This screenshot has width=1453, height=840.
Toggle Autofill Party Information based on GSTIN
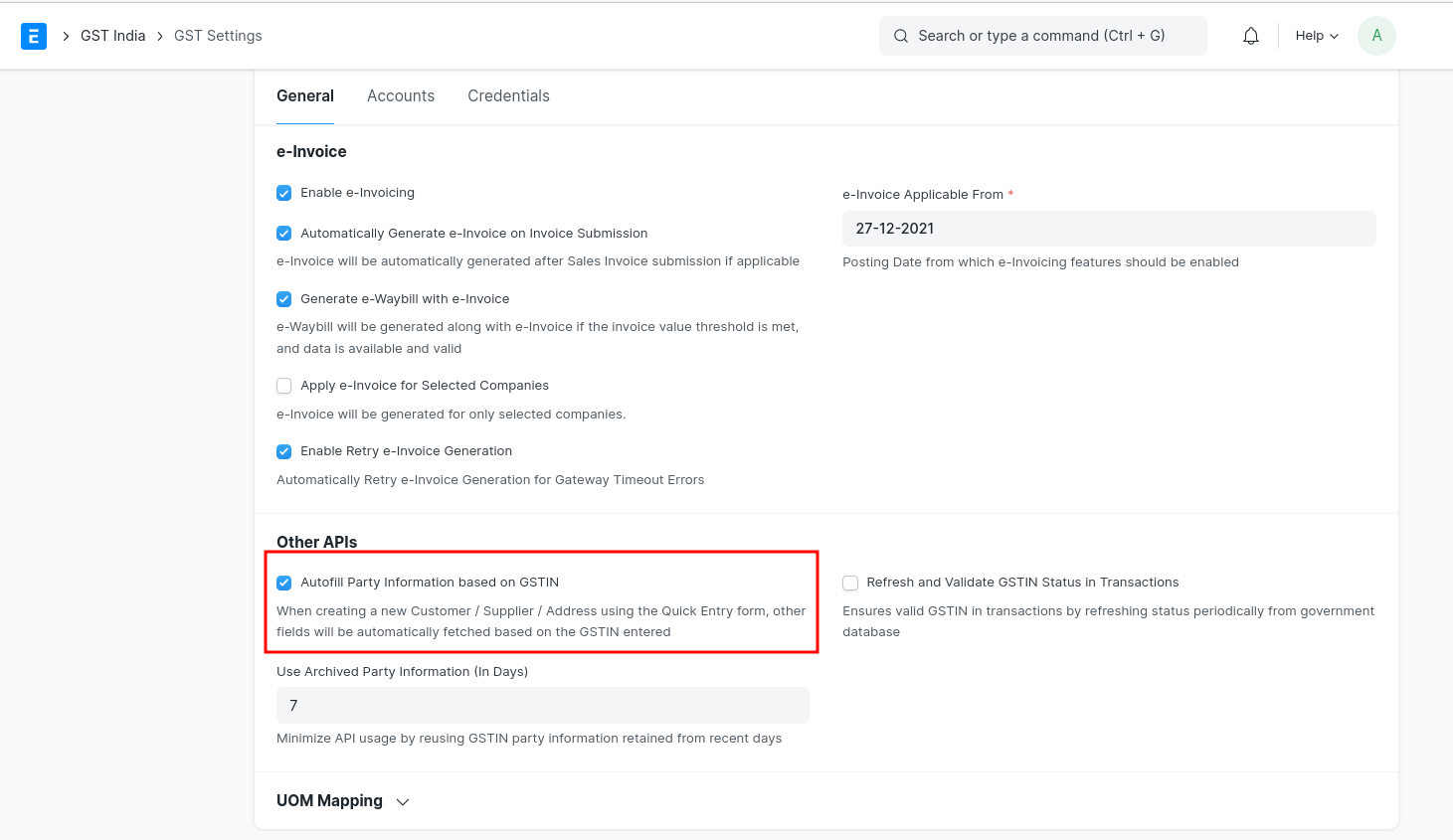pyautogui.click(x=284, y=583)
